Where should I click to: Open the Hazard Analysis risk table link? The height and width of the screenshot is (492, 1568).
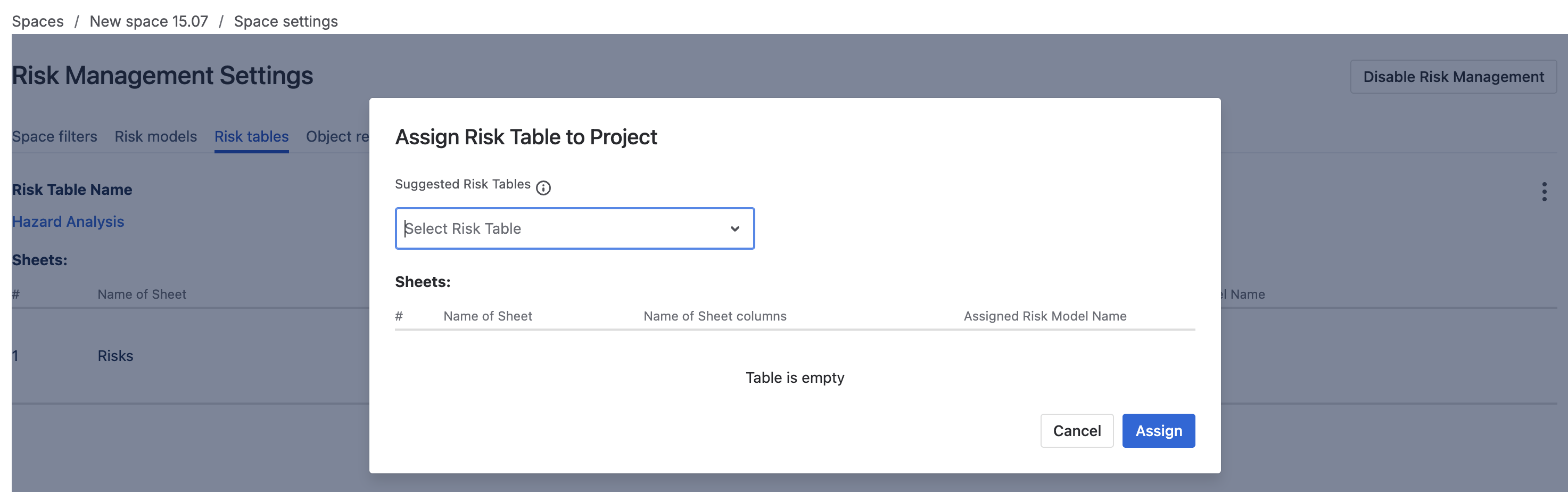tap(68, 222)
